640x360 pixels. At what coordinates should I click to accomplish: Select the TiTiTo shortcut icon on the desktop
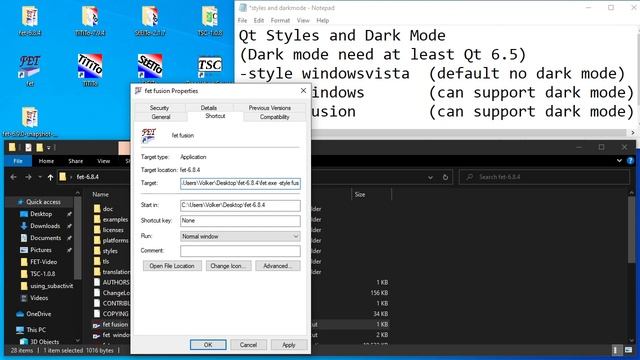[90, 70]
